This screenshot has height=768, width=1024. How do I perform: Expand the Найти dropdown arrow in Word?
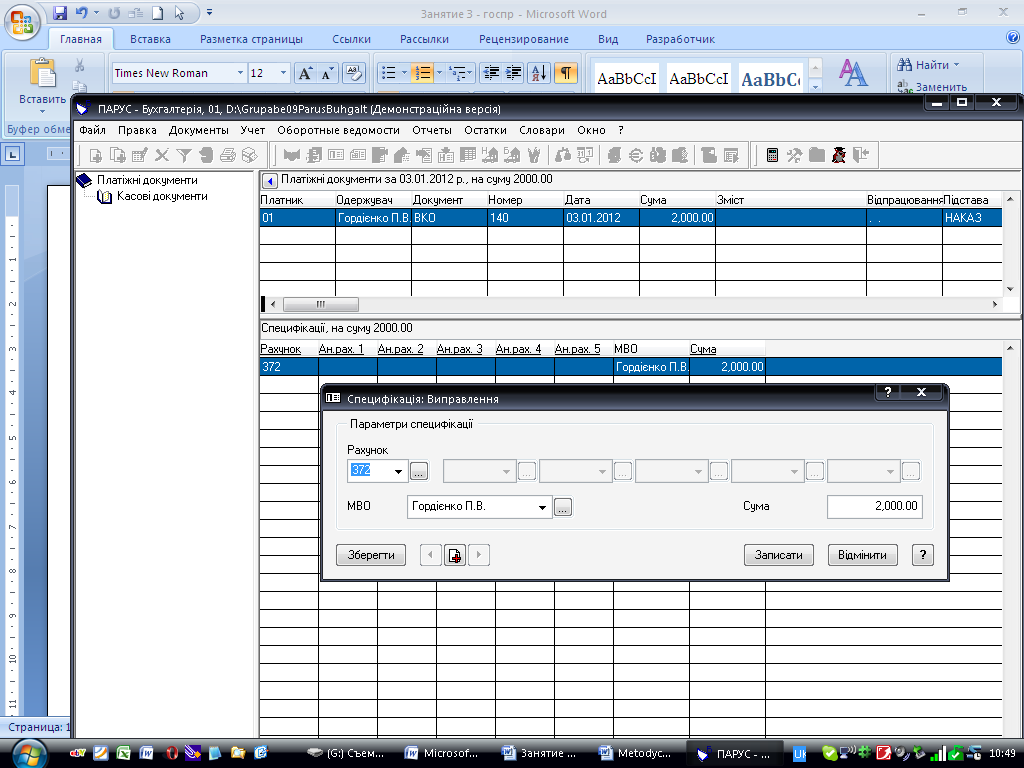point(957,65)
